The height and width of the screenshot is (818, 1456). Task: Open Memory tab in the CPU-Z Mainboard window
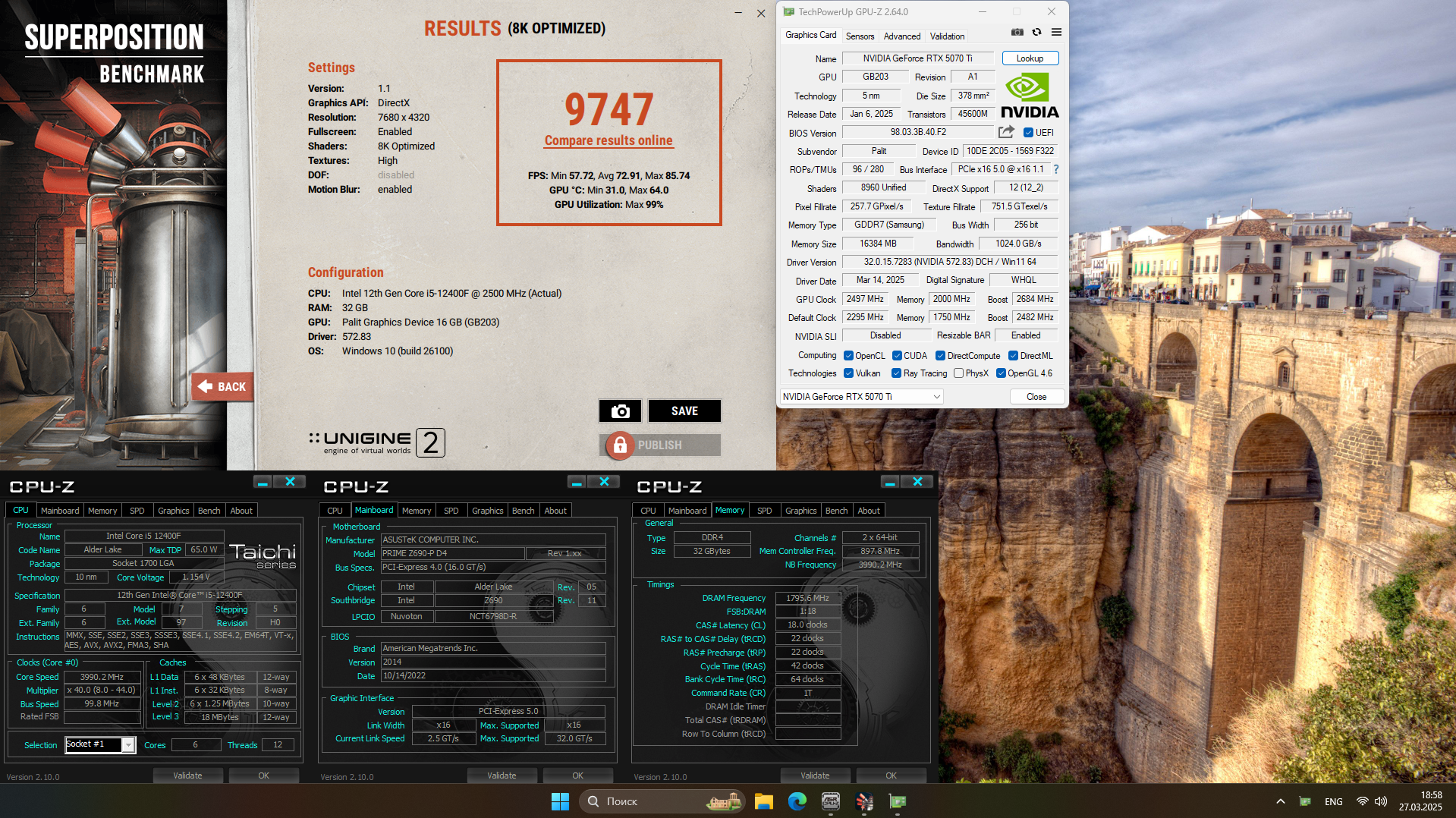[417, 511]
